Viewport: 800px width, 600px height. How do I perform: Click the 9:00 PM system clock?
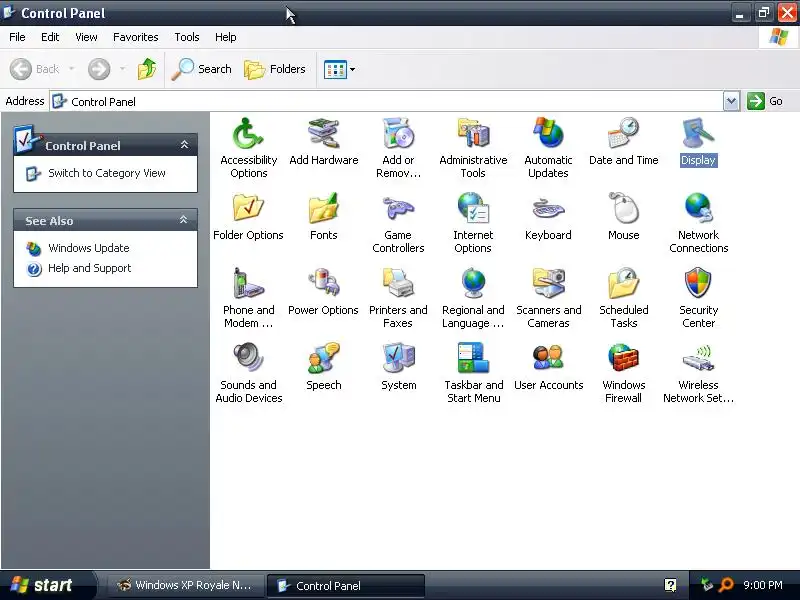[763, 585]
